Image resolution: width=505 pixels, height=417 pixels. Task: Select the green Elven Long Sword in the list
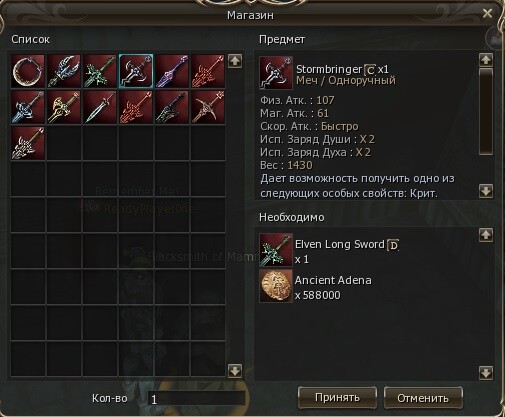(x=100, y=71)
